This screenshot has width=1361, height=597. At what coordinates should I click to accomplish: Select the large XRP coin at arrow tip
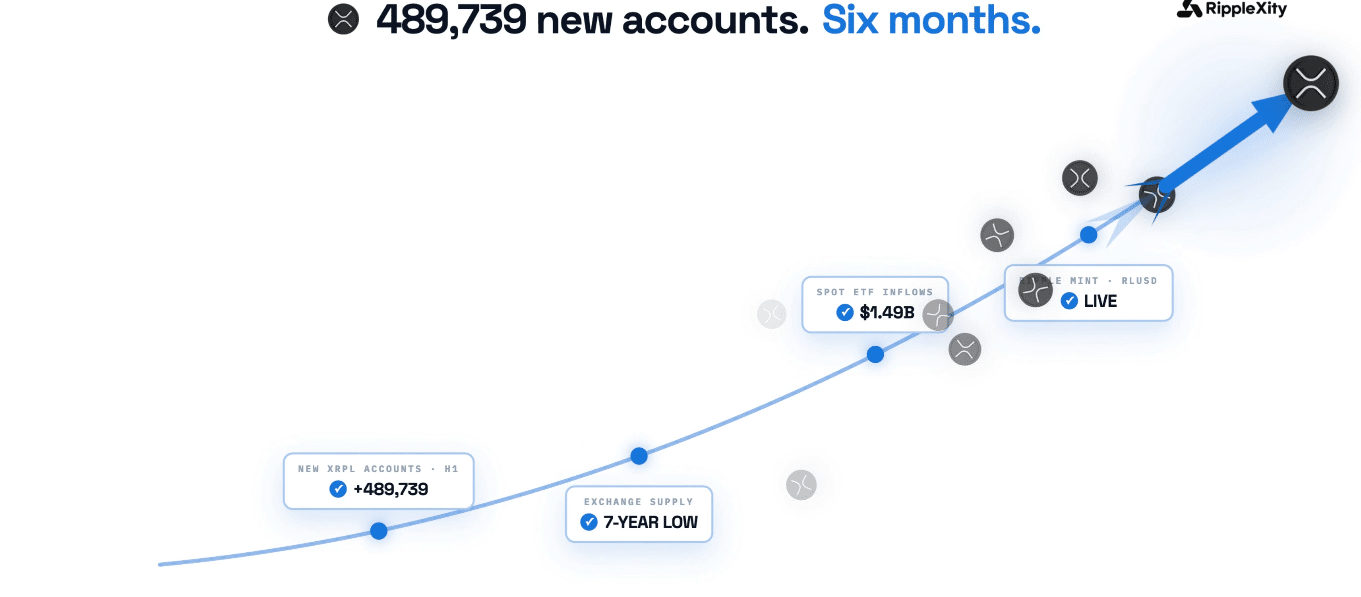coord(1311,83)
